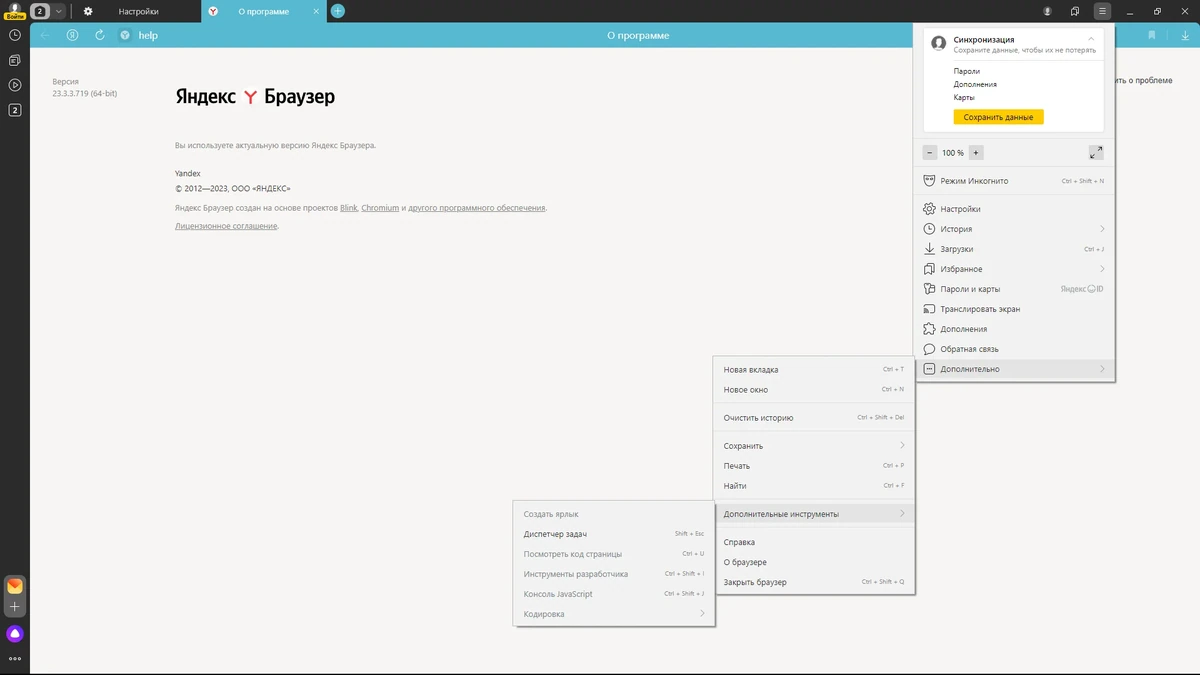The image size is (1200, 675).
Task: Bookmark this page with ribbon icon
Action: 1152,35
